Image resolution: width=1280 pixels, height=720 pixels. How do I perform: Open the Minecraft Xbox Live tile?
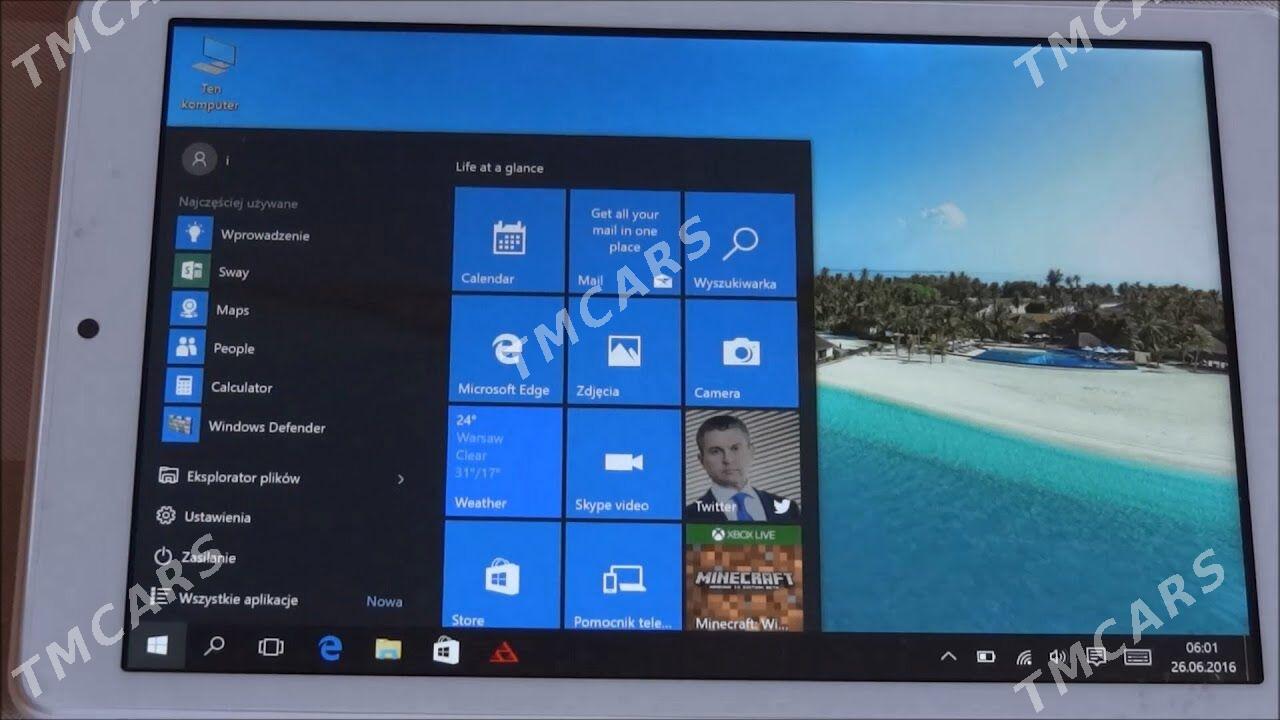[744, 578]
